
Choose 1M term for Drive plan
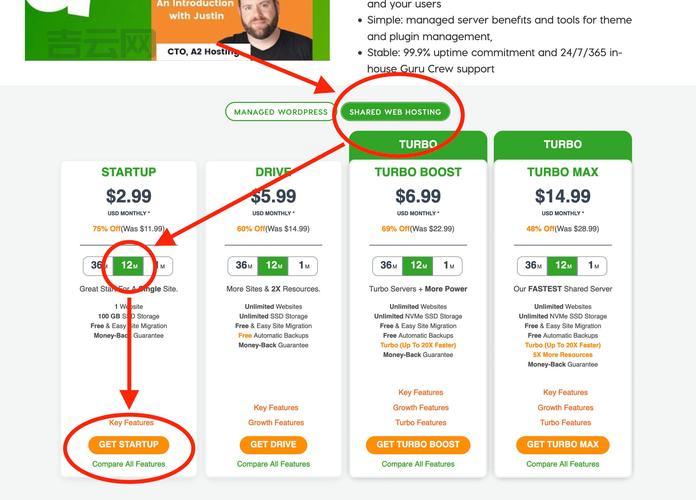(303, 266)
